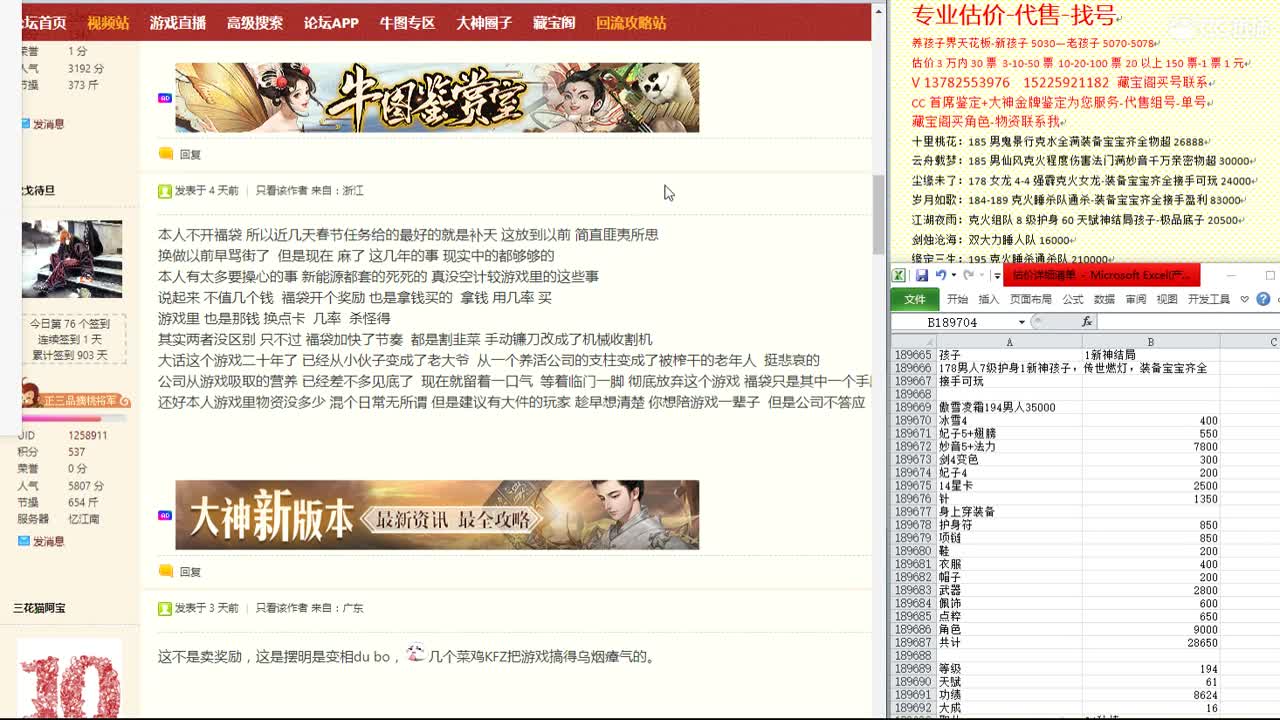Expand the Name Box dropdown at B189704
The image size is (1280, 720).
(x=1021, y=322)
